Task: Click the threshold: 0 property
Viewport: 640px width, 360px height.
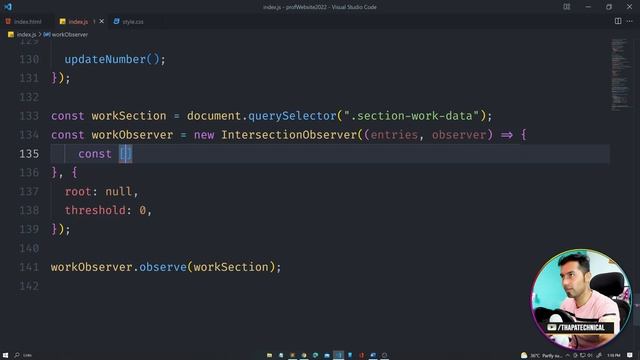Action: pos(108,210)
